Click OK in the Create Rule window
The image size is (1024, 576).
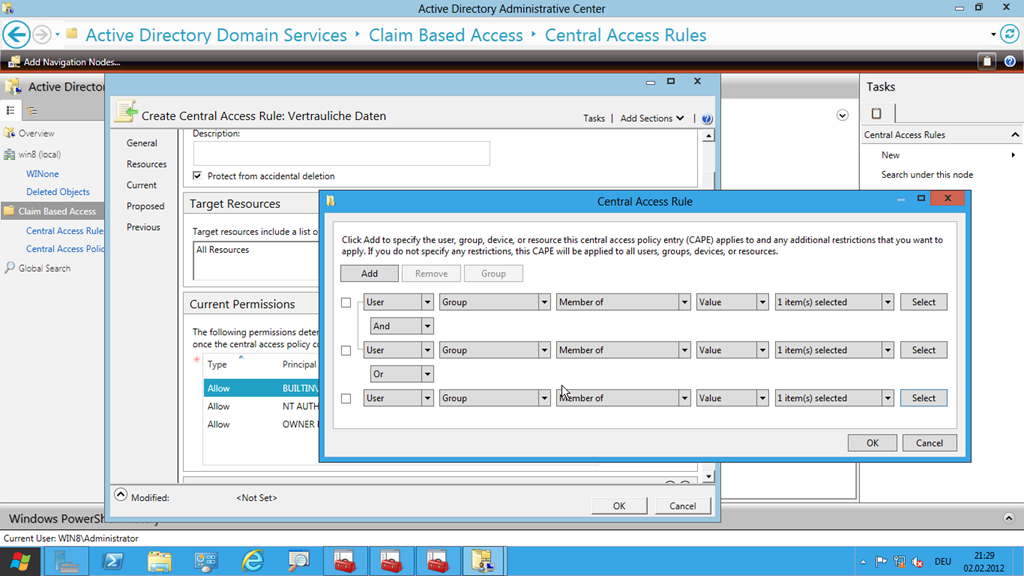pos(619,505)
